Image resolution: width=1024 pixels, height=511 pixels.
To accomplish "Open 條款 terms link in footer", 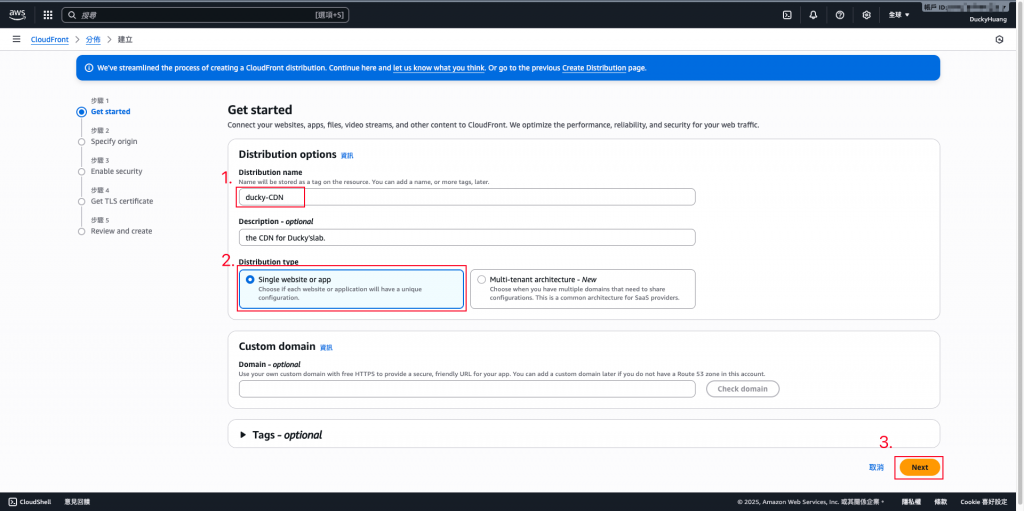I will point(940,502).
